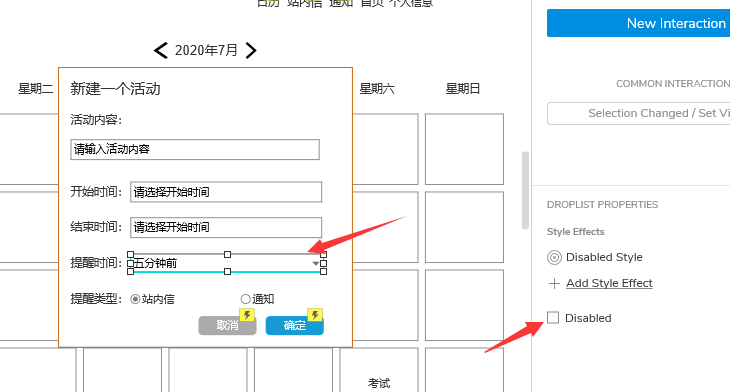The width and height of the screenshot is (730, 392).
Task: Select the 星期六 column header
Action: point(377,88)
